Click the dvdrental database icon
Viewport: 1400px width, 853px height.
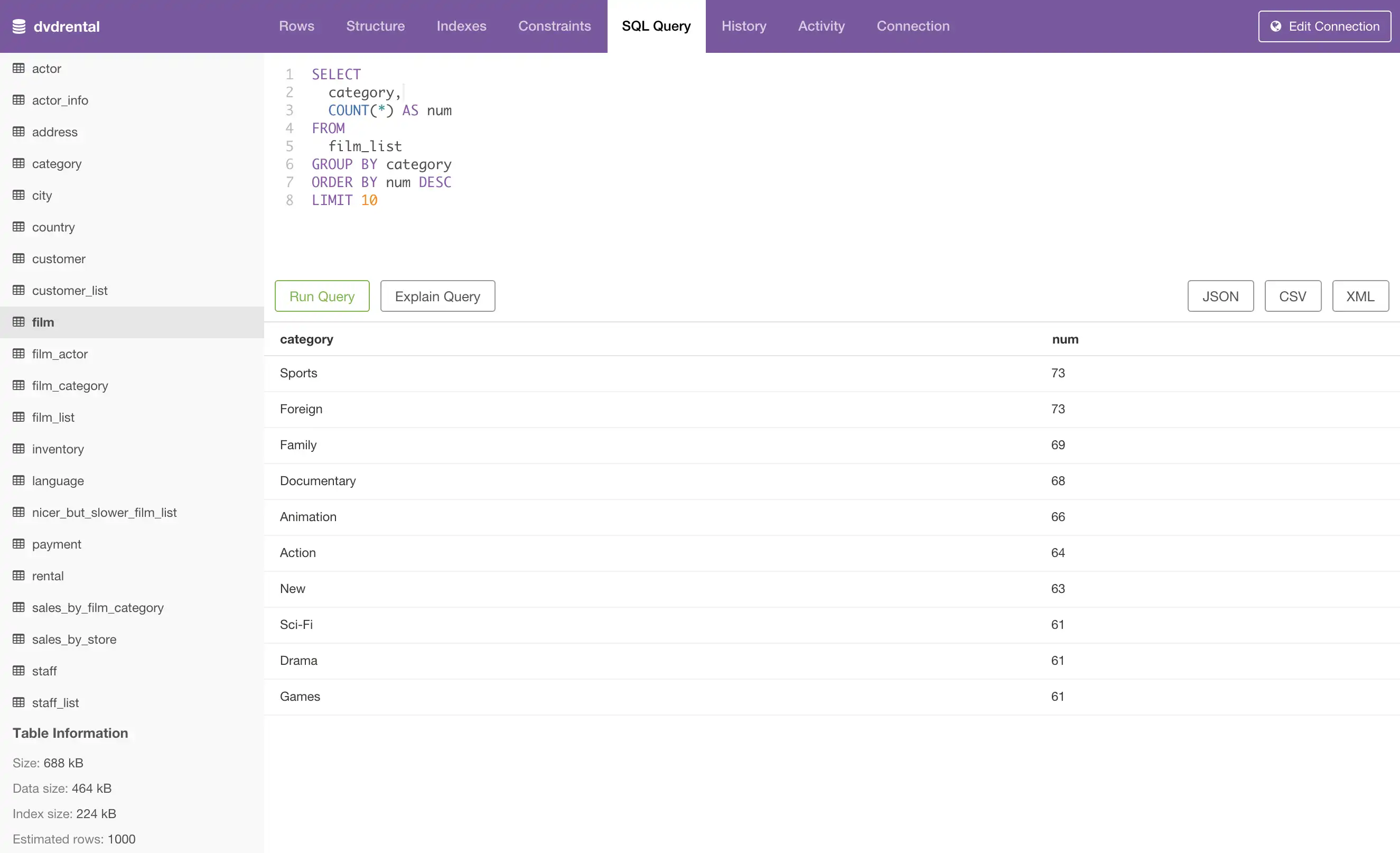(20, 26)
